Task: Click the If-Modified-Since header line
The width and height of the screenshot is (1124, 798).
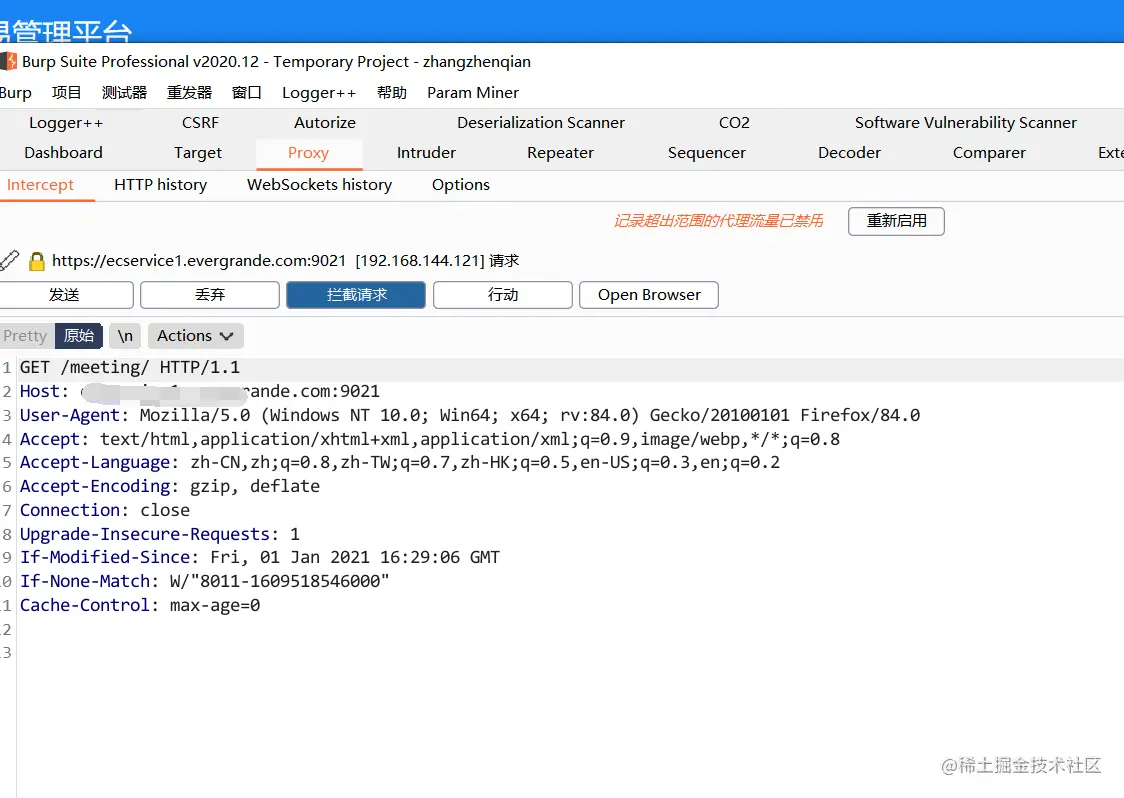Action: click(259, 557)
